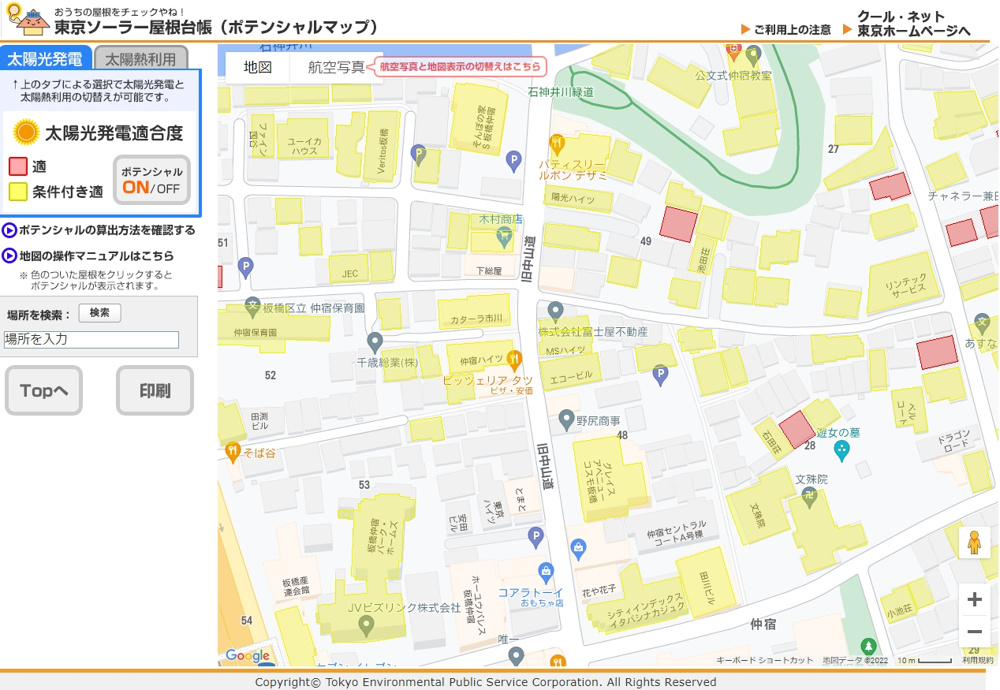
Task: Click the 板橋区立 仲宿保育園 school marker
Action: pyautogui.click(x=253, y=307)
